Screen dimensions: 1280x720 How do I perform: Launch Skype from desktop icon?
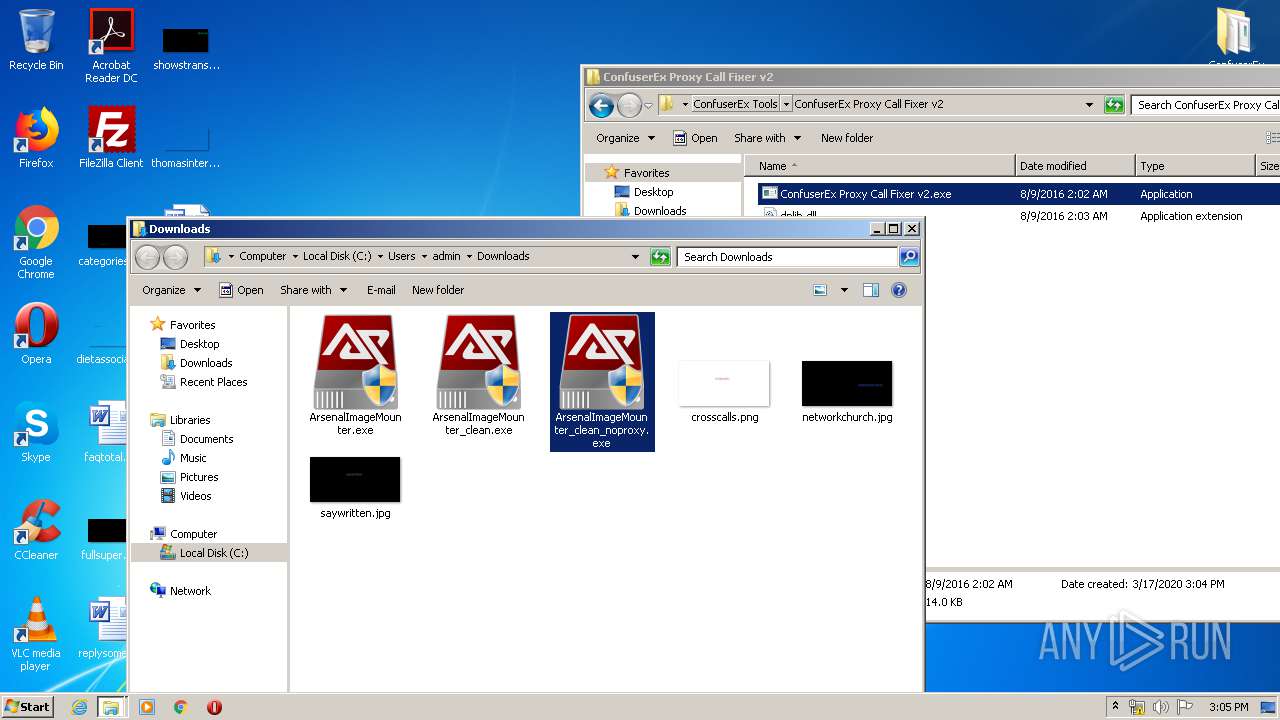click(x=36, y=432)
